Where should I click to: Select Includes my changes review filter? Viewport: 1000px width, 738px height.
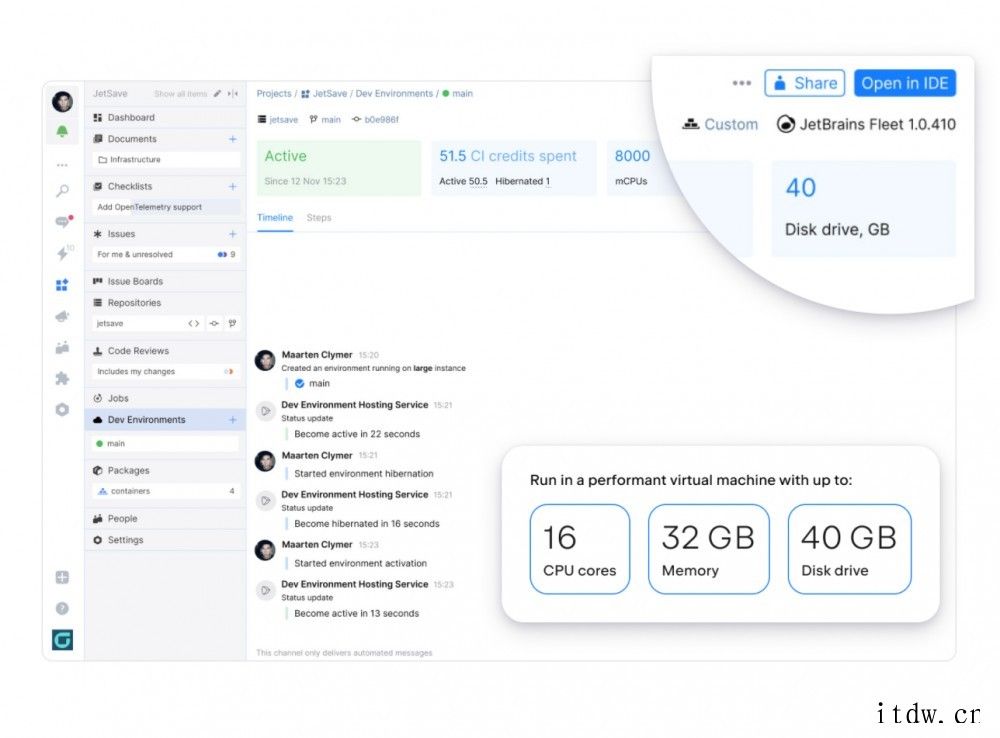click(x=166, y=371)
